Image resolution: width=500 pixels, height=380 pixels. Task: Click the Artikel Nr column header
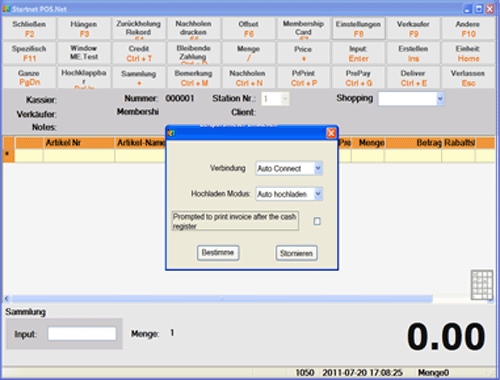79,143
